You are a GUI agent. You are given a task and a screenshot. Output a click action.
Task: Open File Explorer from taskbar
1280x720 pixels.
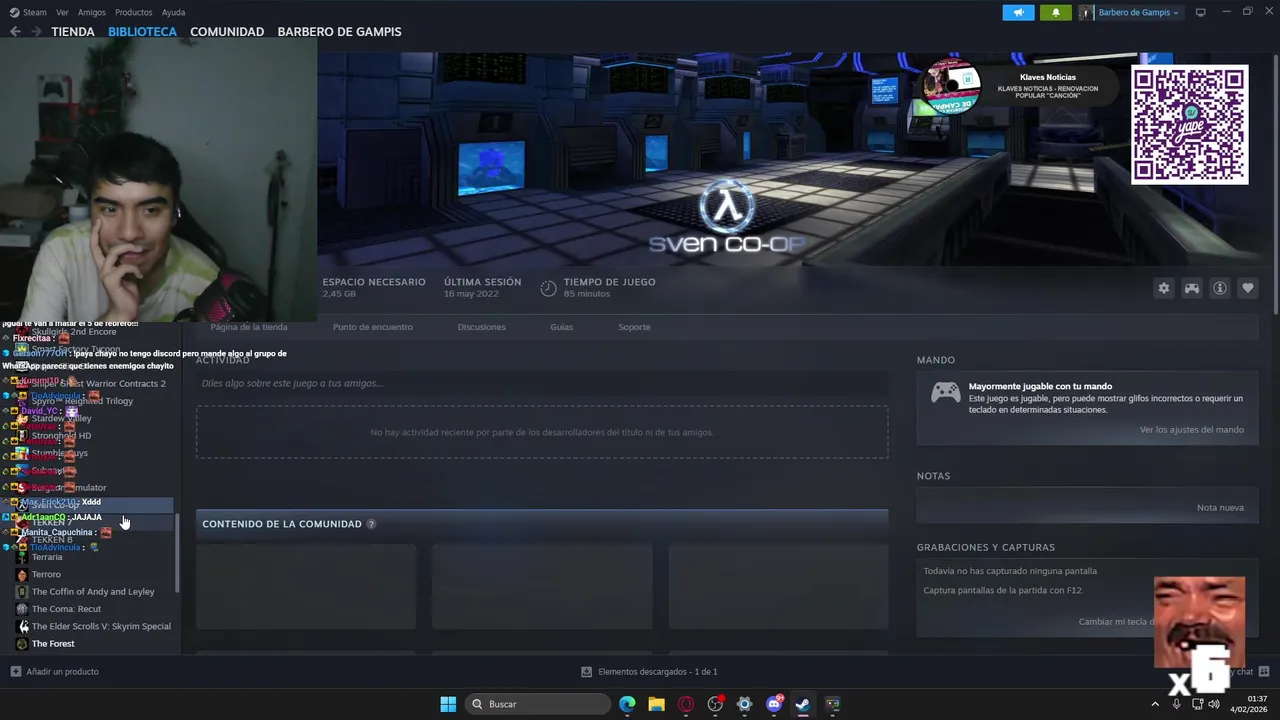point(657,704)
